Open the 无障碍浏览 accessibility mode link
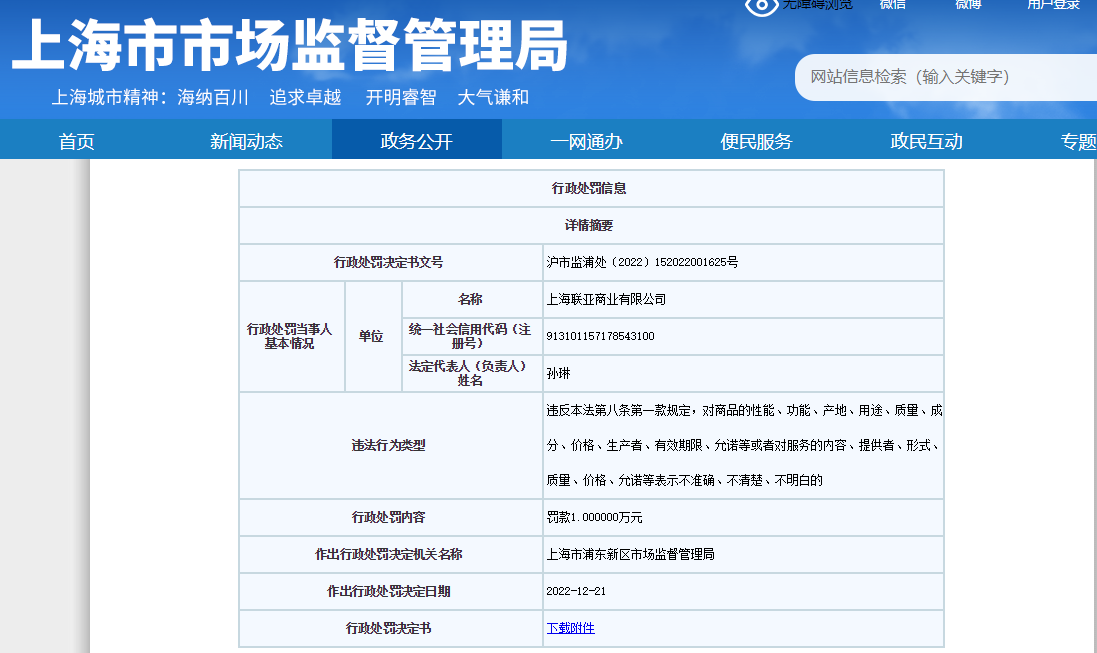The width and height of the screenshot is (1097, 653). 817,5
